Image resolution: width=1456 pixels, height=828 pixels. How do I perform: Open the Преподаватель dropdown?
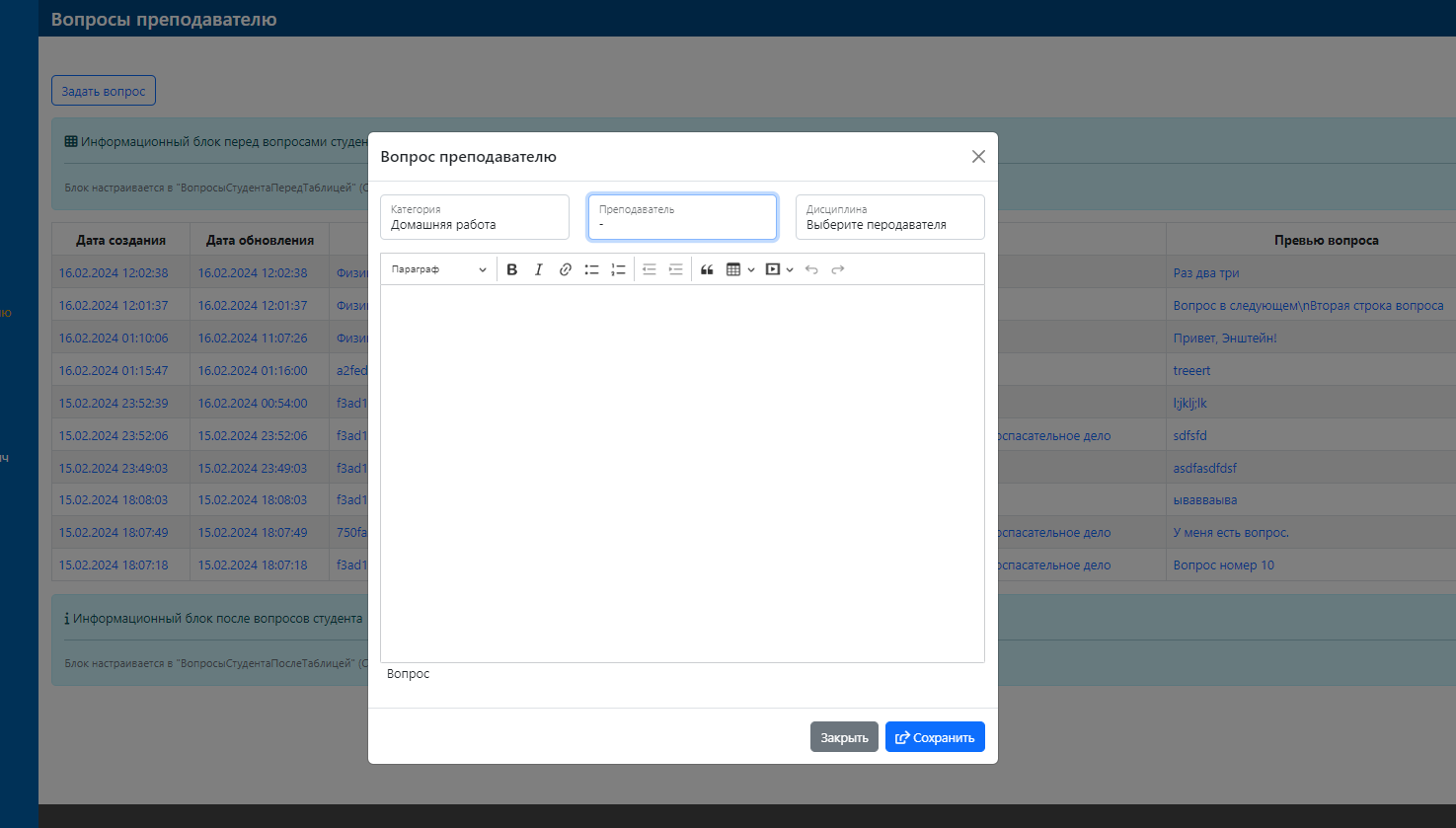tap(682, 217)
